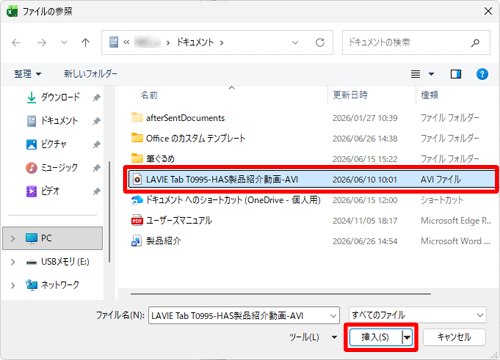Image resolution: width=500 pixels, height=360 pixels.
Task: Click the 挿入(S) button
Action: 375,337
